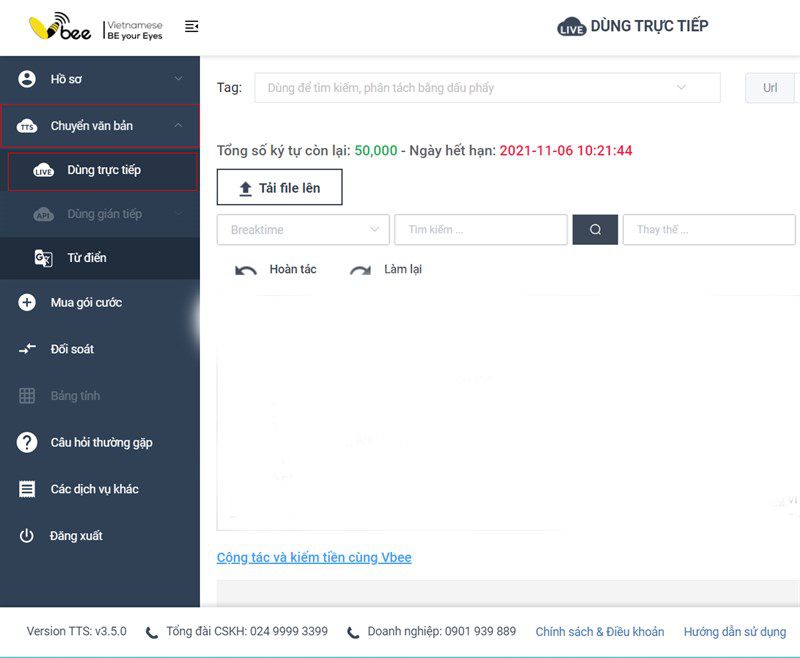Click the magnifier search button
Viewport: 800px width, 658px height.
click(x=595, y=230)
